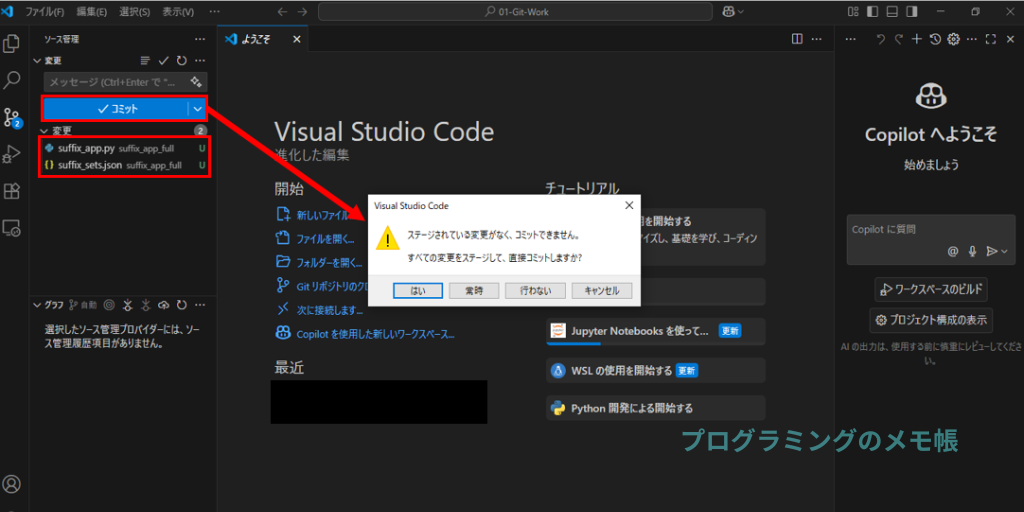Open the Run and Debug view

tap(12, 154)
